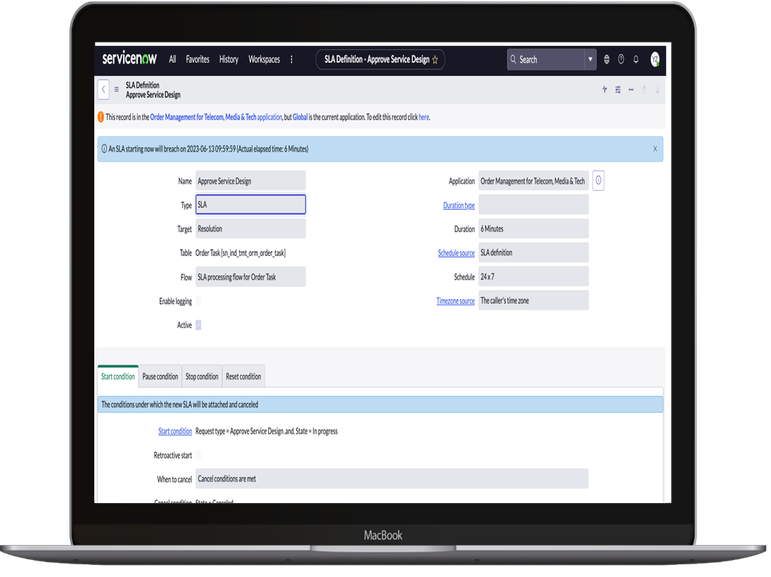
Task: Click table text Order Task [sn_ind_tmt_orm_order_task]
Action: point(240,253)
